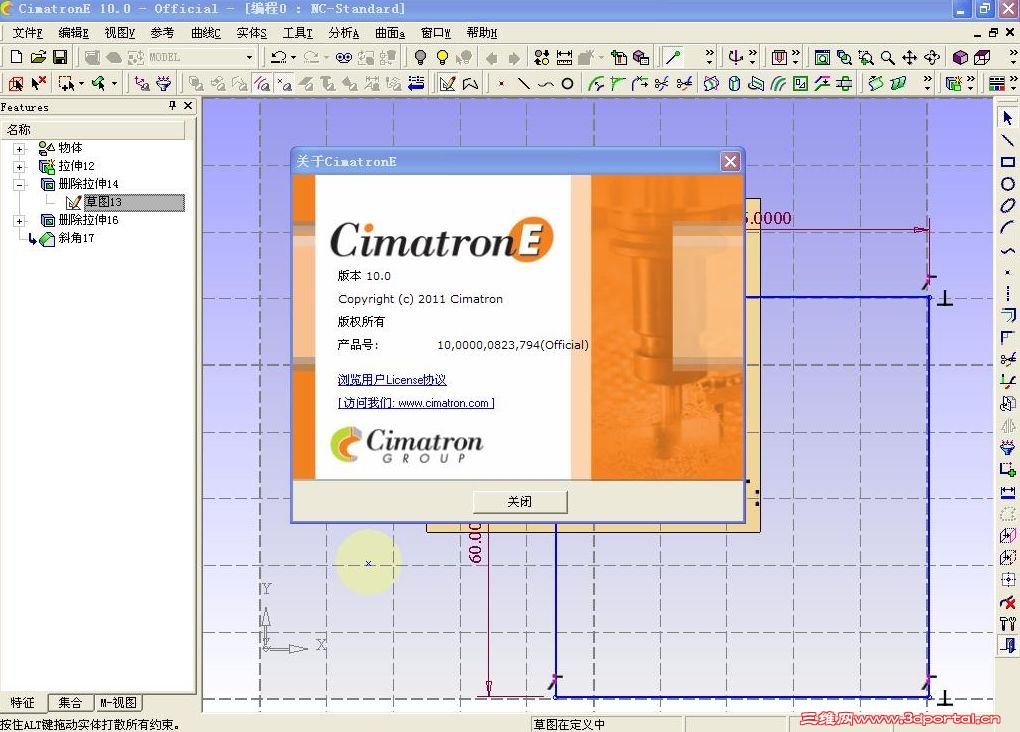Open the 浏览用户License协议 link

click(392, 380)
